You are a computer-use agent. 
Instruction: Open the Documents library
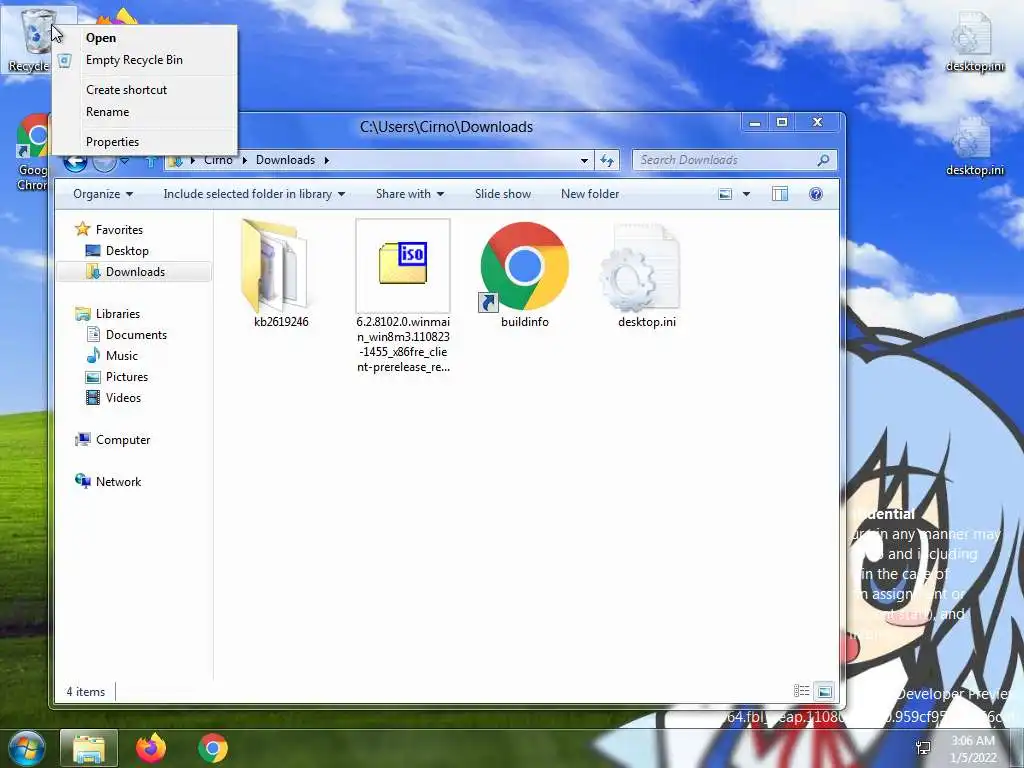click(136, 335)
